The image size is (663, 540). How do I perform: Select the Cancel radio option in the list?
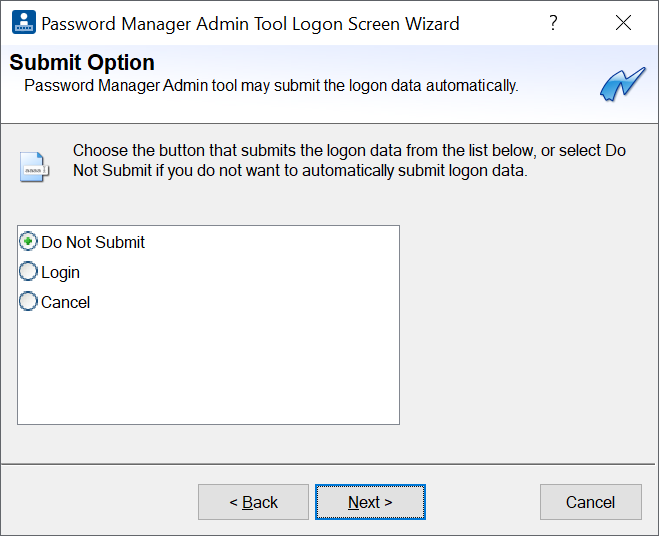tap(29, 302)
